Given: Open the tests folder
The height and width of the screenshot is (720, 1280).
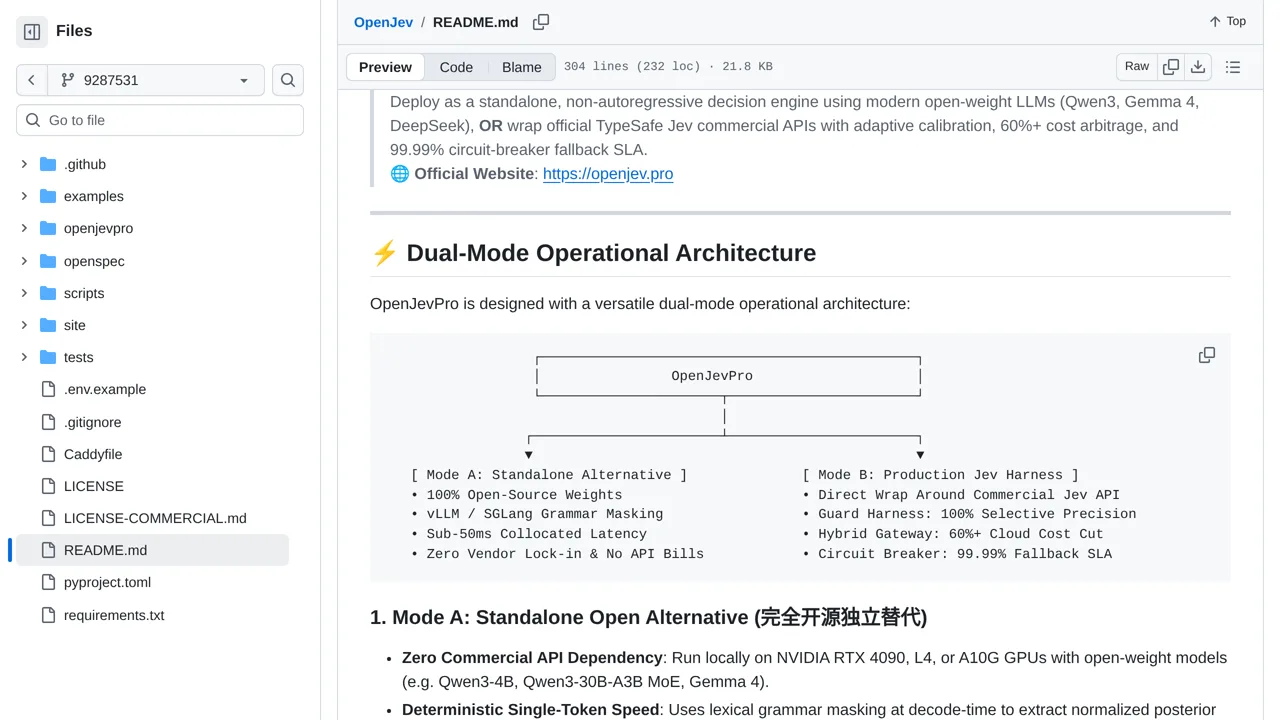Looking at the screenshot, I should (x=78, y=357).
